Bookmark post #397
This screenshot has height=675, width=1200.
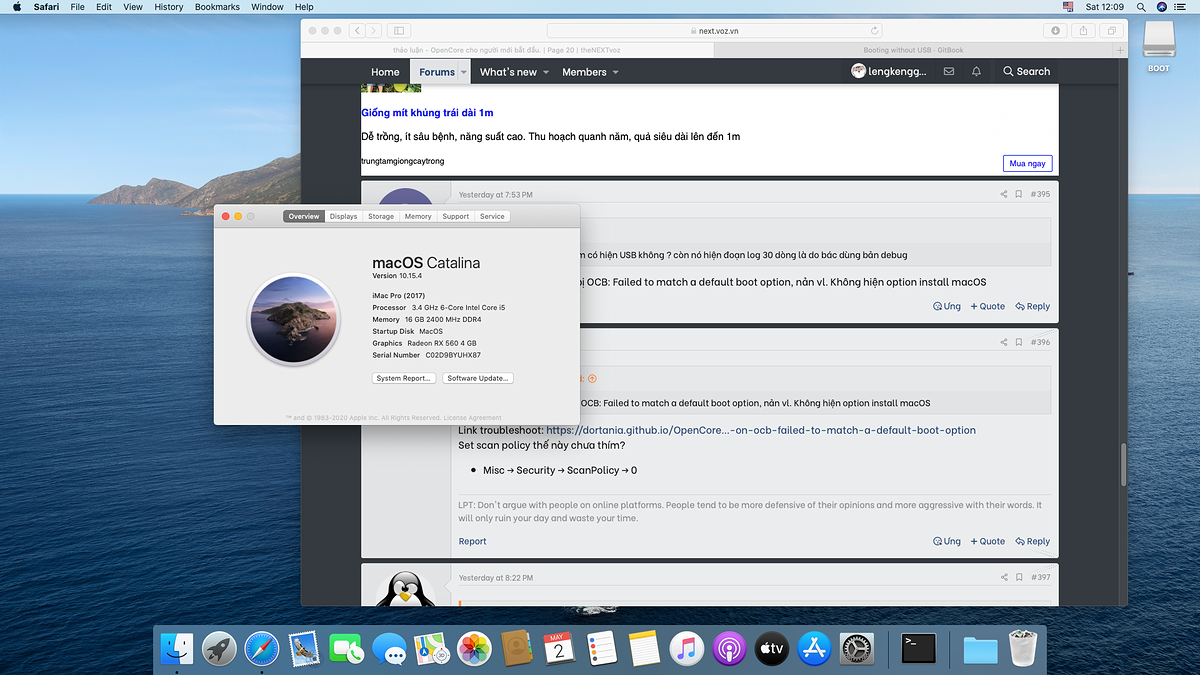(1018, 577)
